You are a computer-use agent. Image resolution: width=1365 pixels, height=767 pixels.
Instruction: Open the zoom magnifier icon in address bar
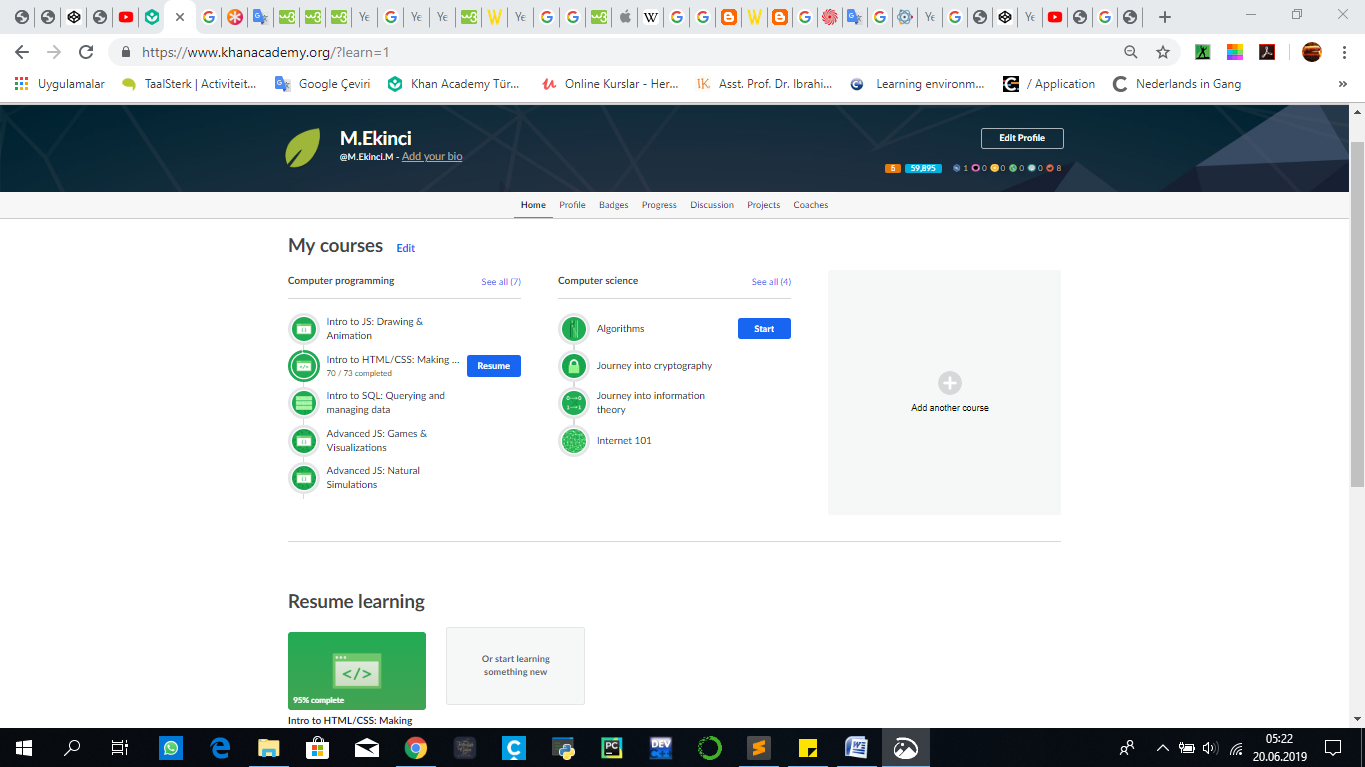(x=1131, y=52)
